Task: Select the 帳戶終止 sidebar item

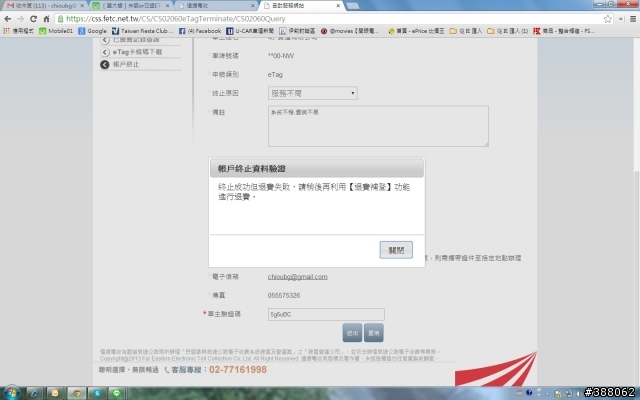Action: (x=126, y=64)
